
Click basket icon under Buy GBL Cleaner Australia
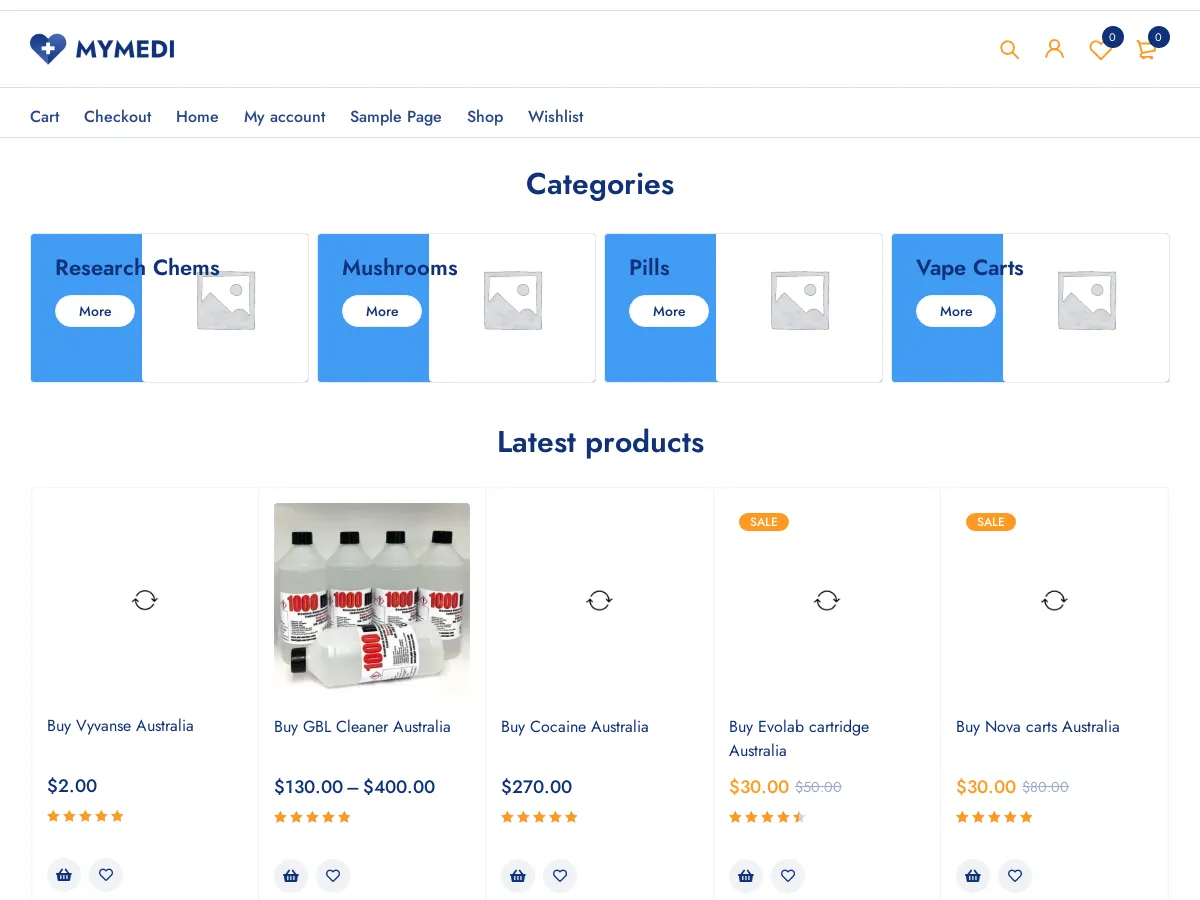(x=291, y=876)
